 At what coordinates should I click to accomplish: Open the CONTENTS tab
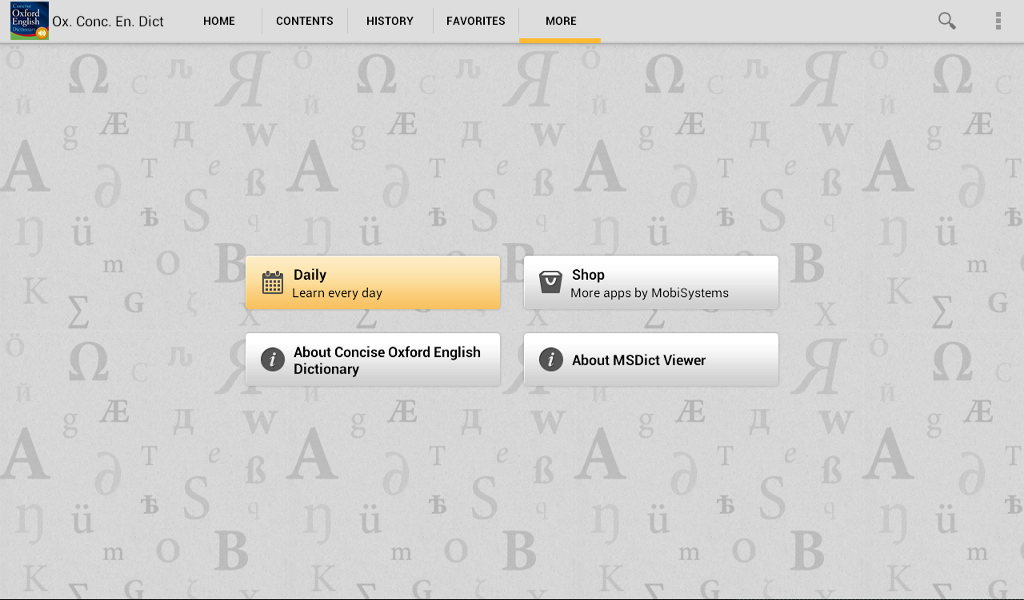[304, 21]
